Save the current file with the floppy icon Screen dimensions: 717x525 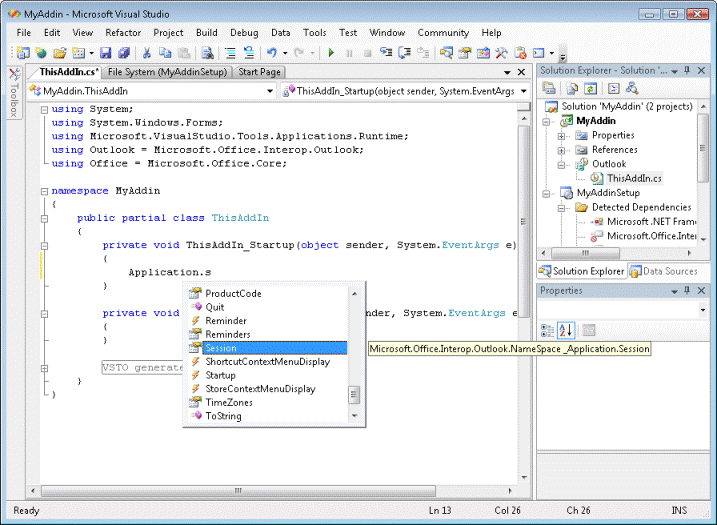click(x=106, y=53)
